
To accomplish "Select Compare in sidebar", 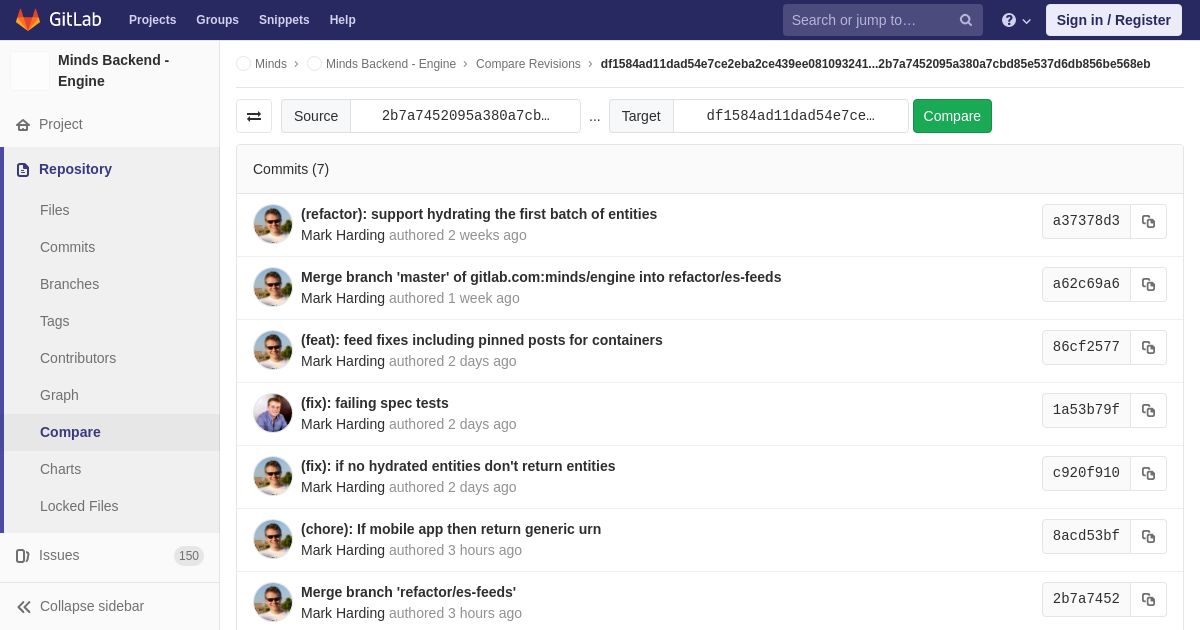I will [70, 432].
